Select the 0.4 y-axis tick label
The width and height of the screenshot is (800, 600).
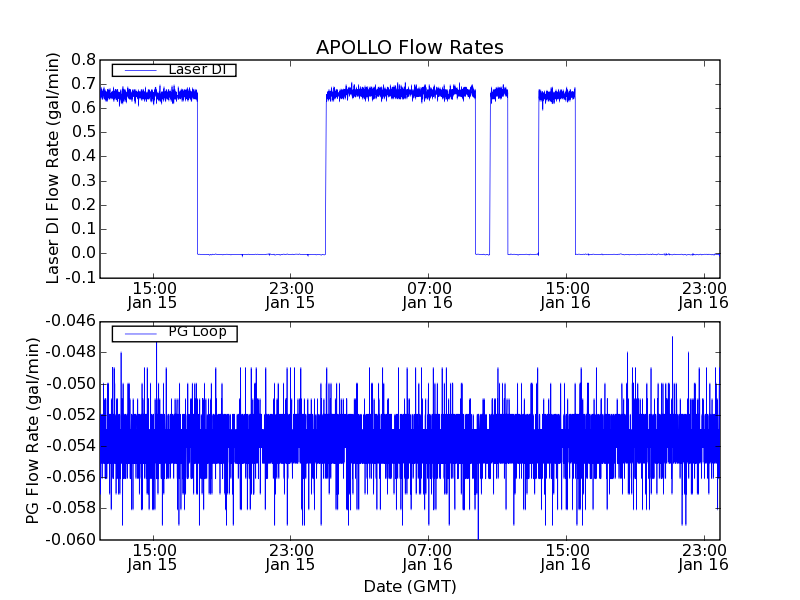coord(83,156)
